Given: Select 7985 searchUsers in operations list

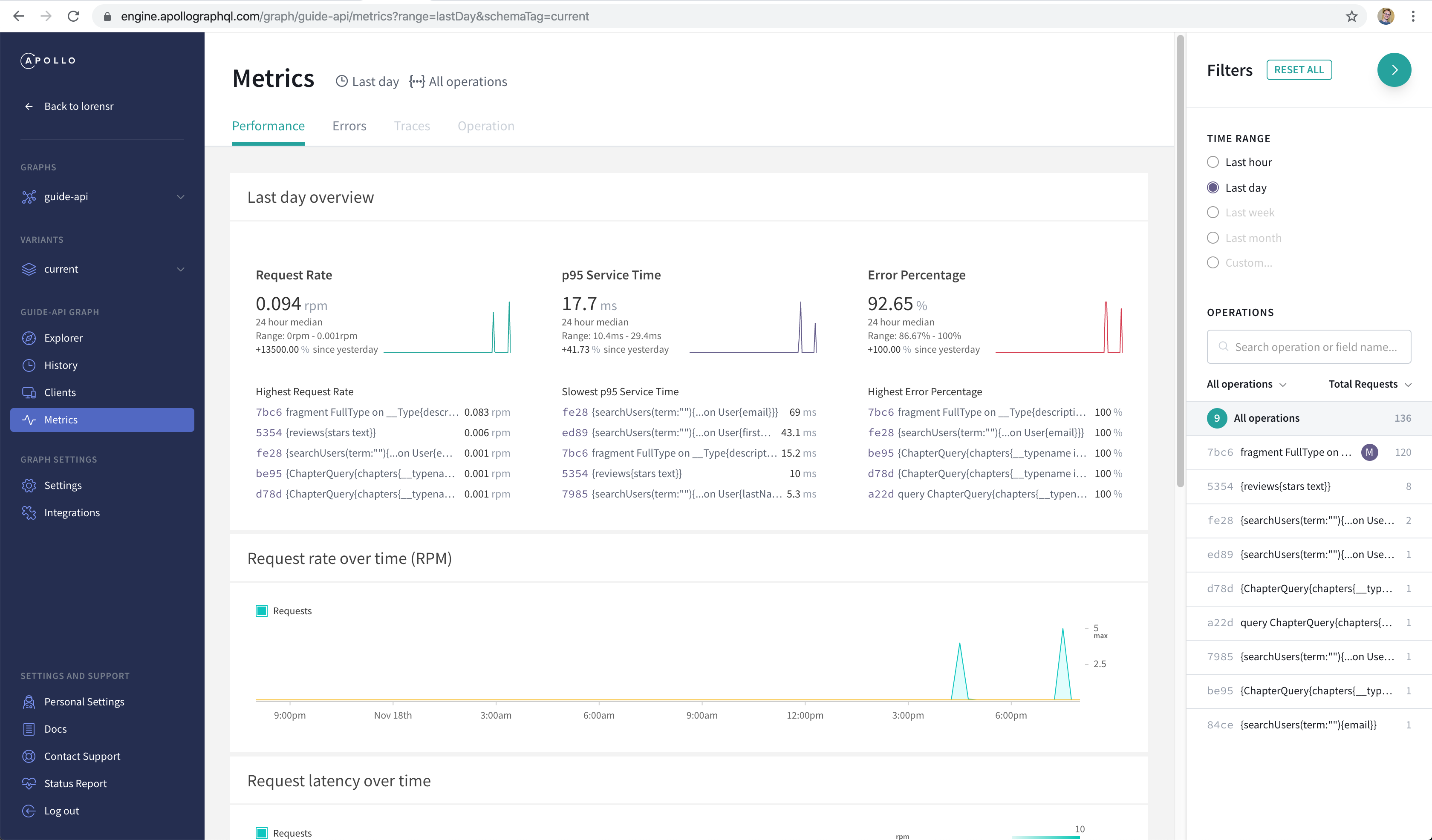Looking at the screenshot, I should [x=1309, y=657].
